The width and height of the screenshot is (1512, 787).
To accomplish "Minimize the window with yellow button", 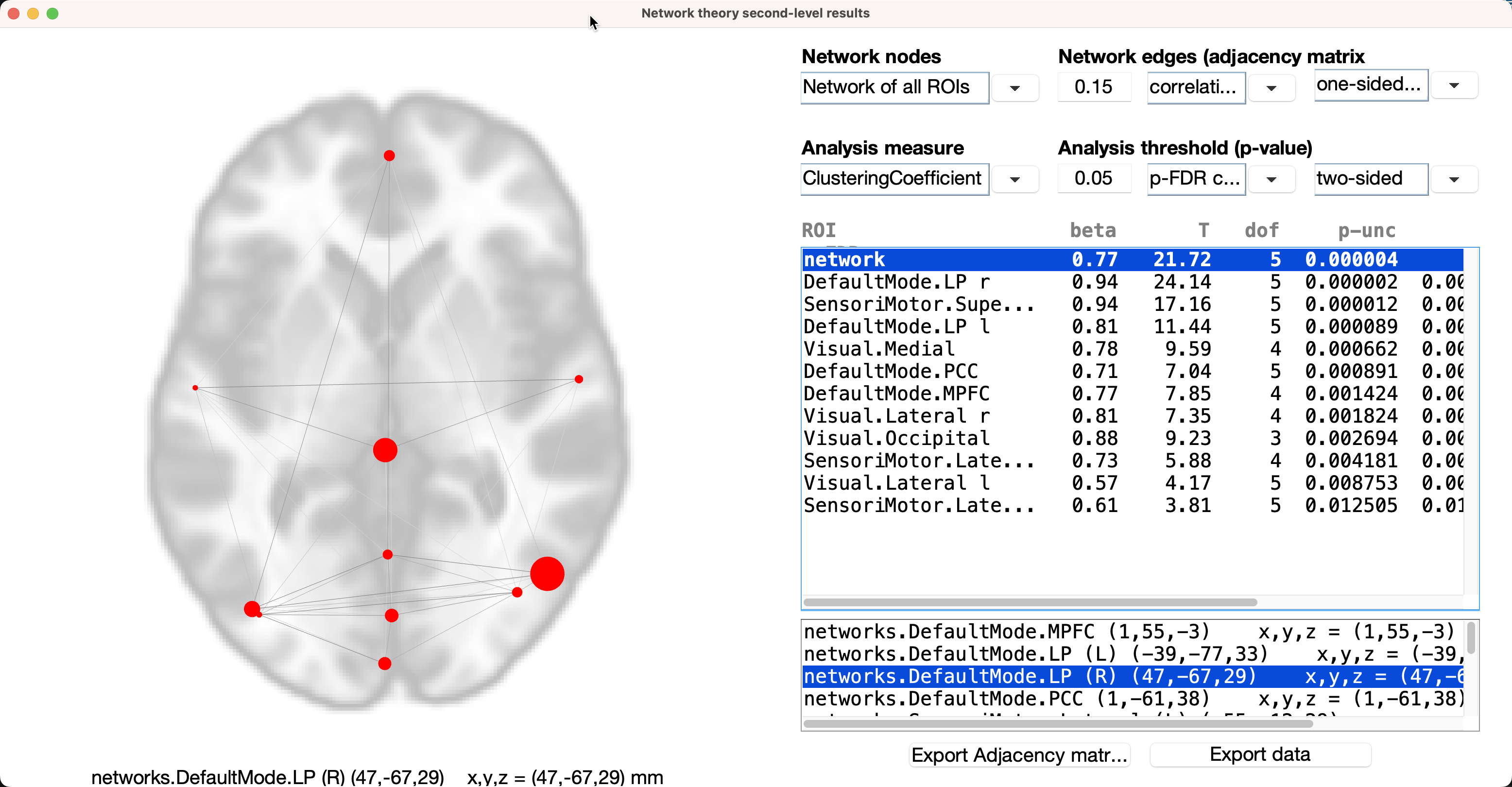I will pos(34,14).
